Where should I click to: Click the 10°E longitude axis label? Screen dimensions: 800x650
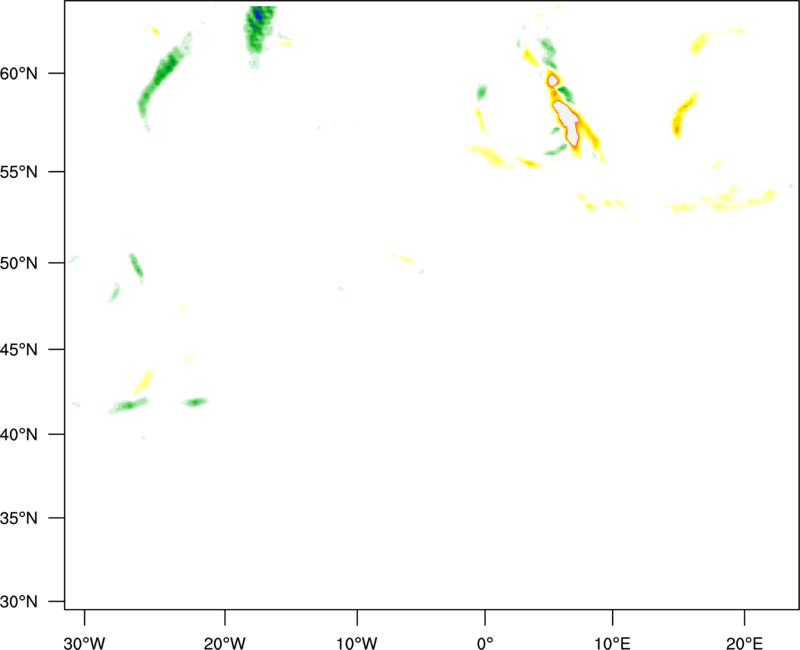coord(612,641)
